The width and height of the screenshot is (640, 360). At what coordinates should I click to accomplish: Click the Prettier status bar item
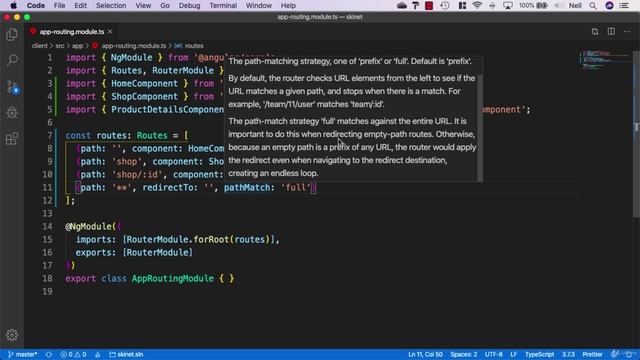pyautogui.click(x=592, y=354)
